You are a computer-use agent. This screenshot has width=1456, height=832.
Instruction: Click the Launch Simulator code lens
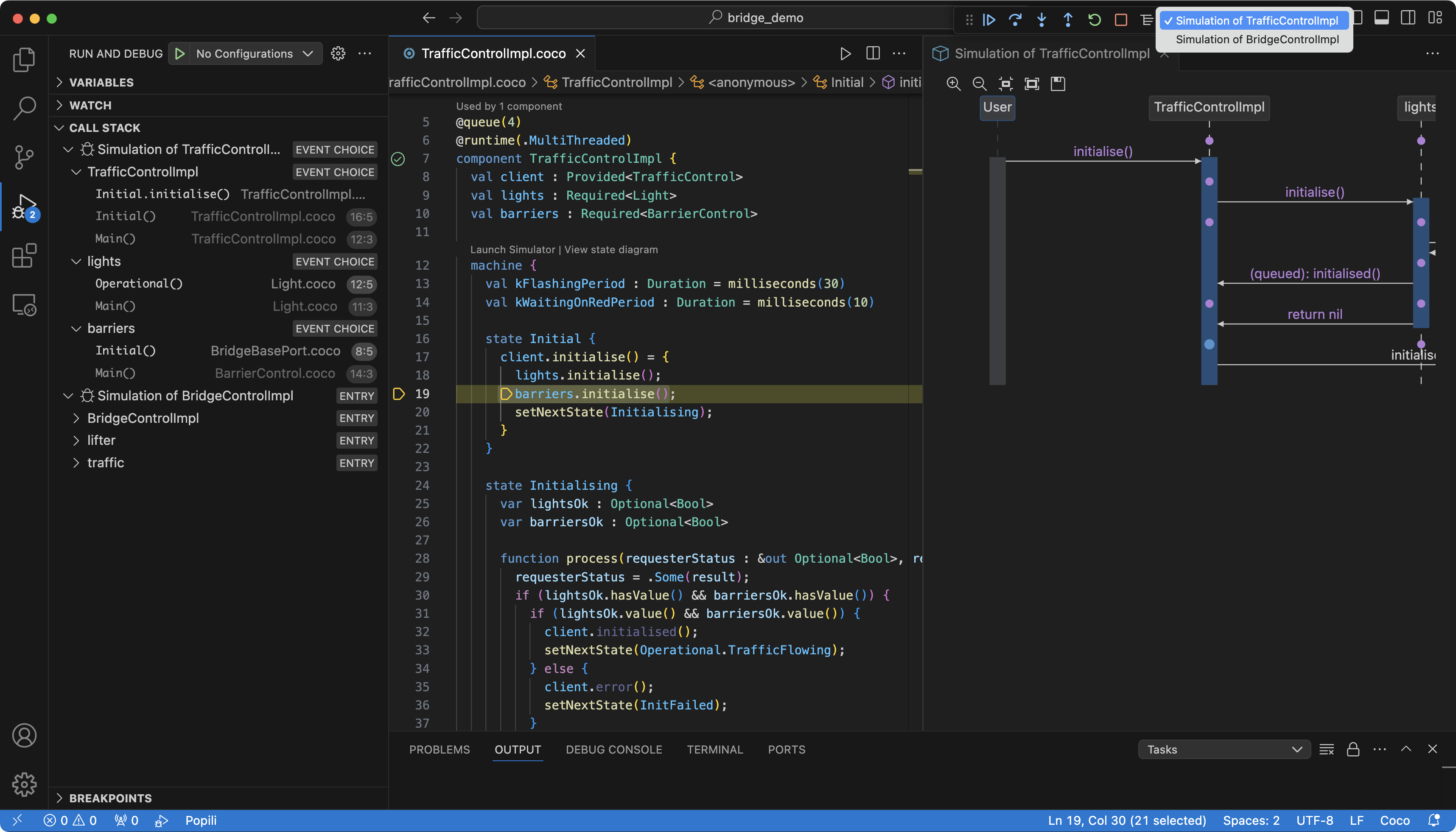pyautogui.click(x=512, y=250)
